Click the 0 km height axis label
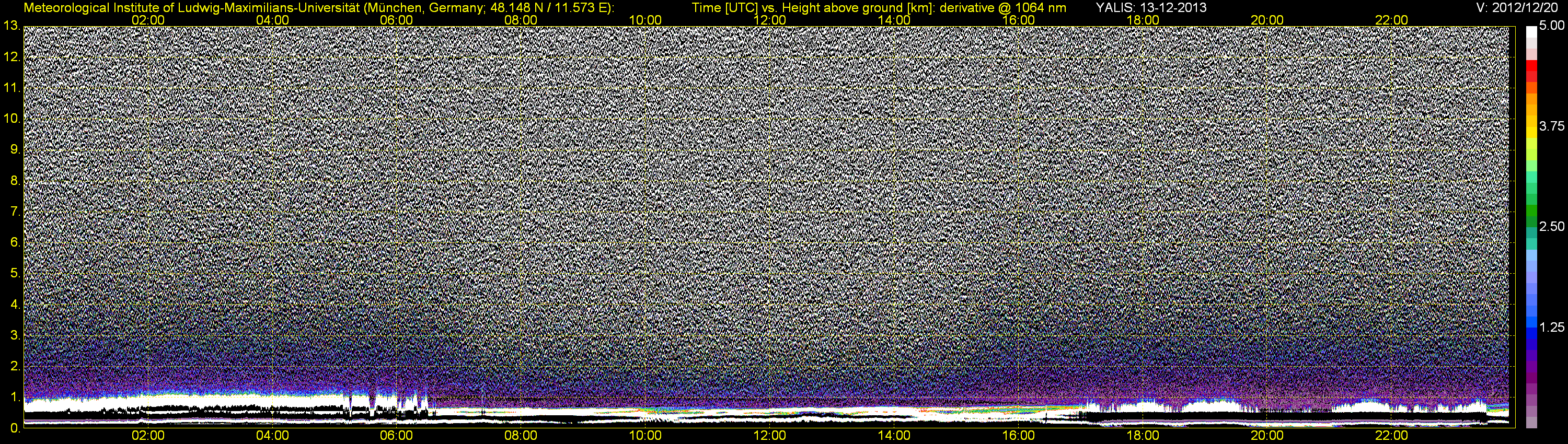This screenshot has height=444, width=1568. coord(15,428)
